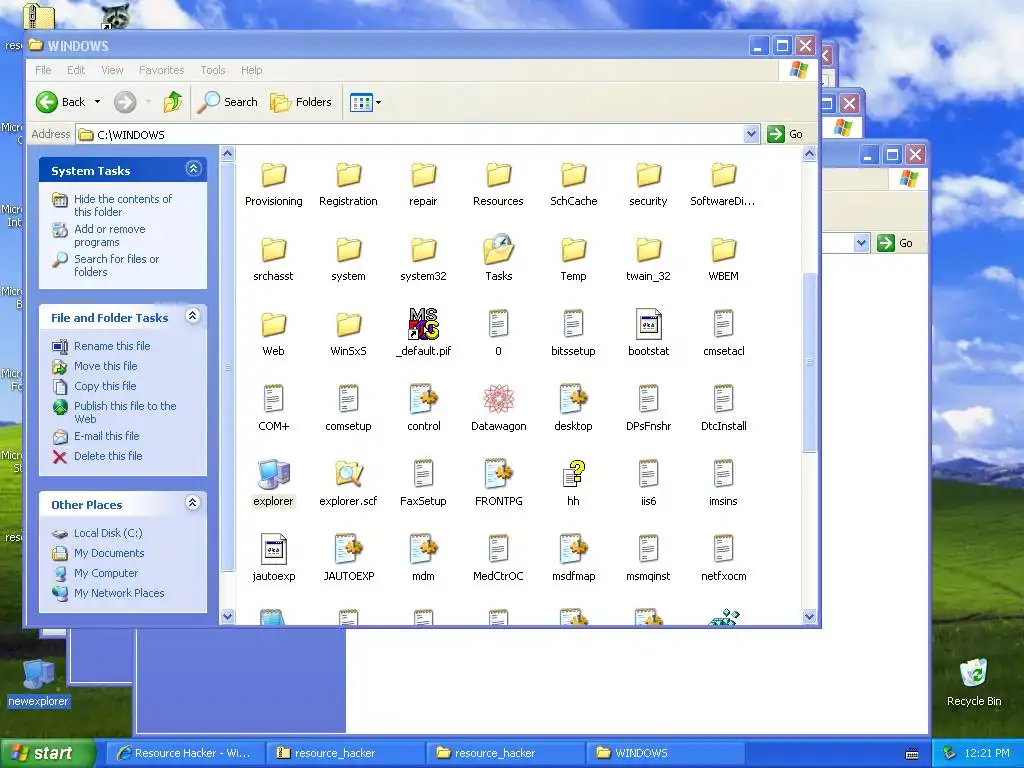The image size is (1024, 768).
Task: Click Hide the contents of this folder
Action: [x=123, y=205]
